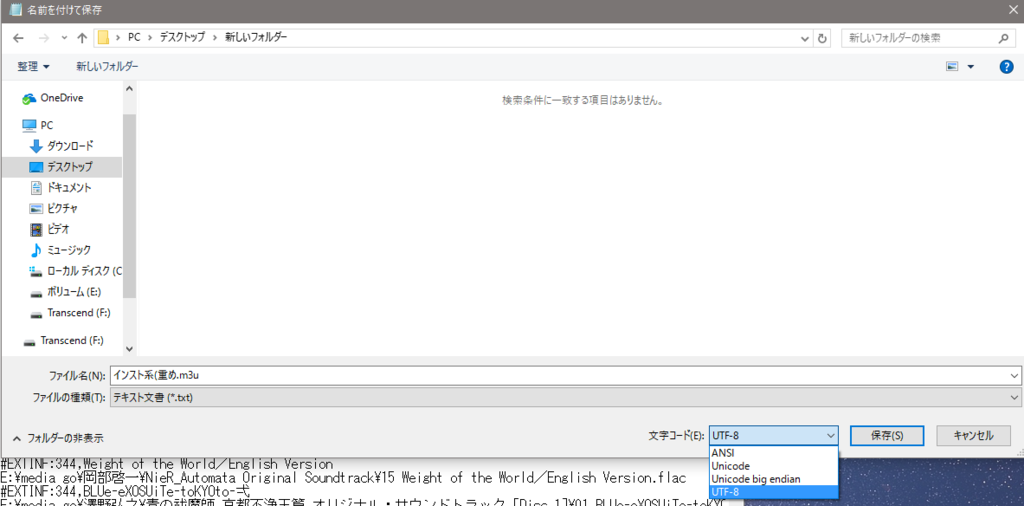The width and height of the screenshot is (1024, 506).
Task: Select 新しいフォルダー in the address path
Action: click(256, 38)
